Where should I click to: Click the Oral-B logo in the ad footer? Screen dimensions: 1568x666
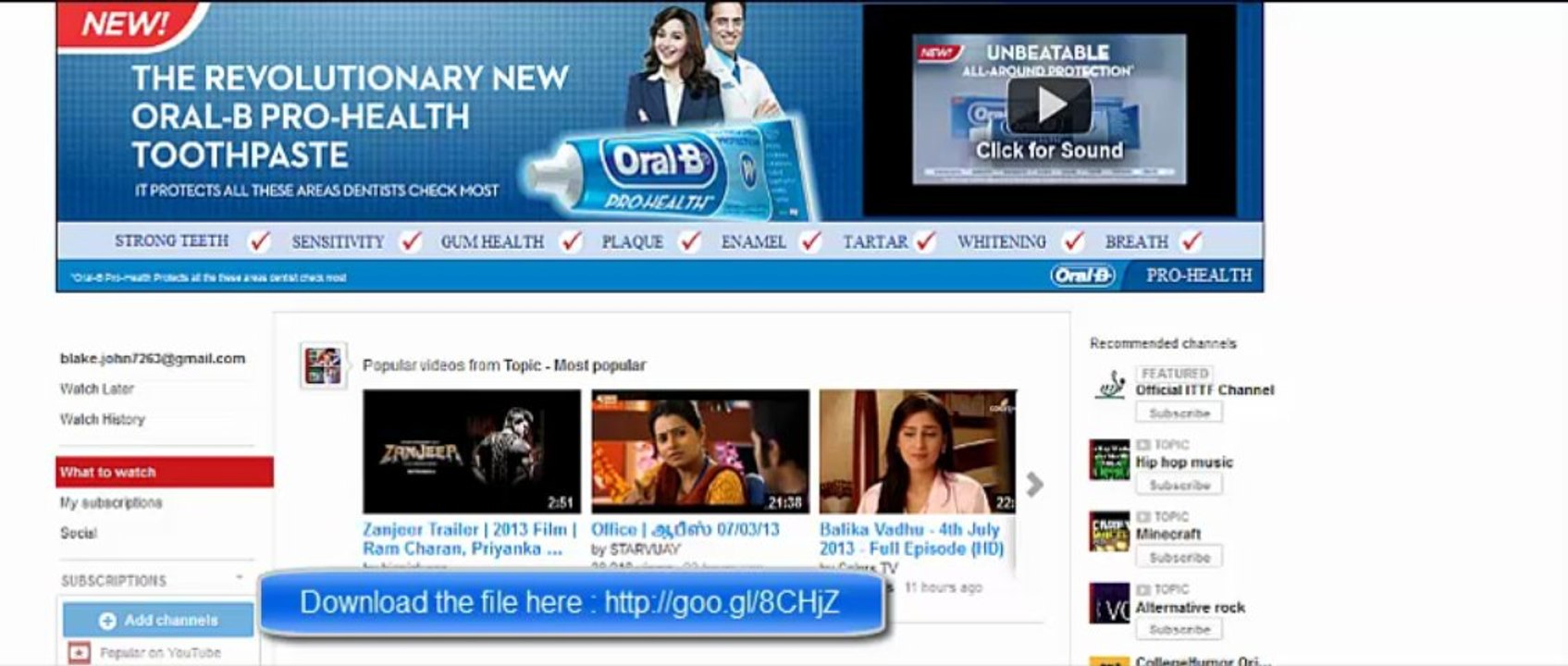point(1082,276)
